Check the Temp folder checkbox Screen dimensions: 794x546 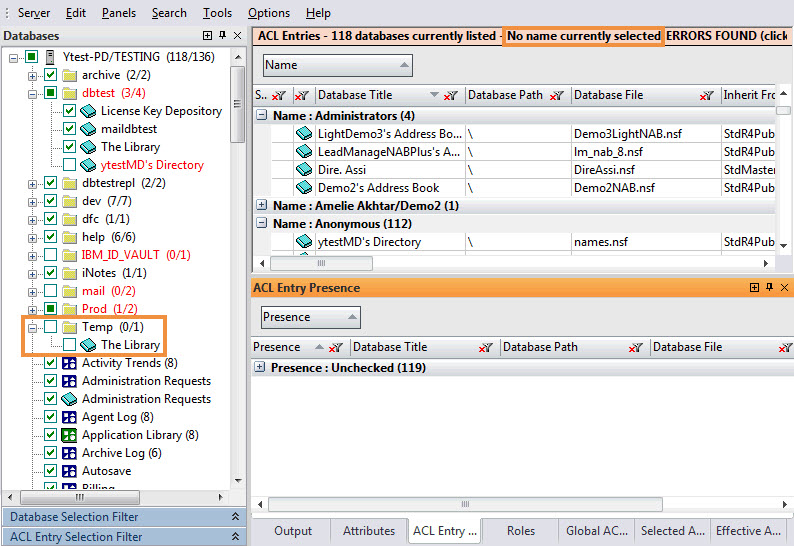[x=50, y=327]
